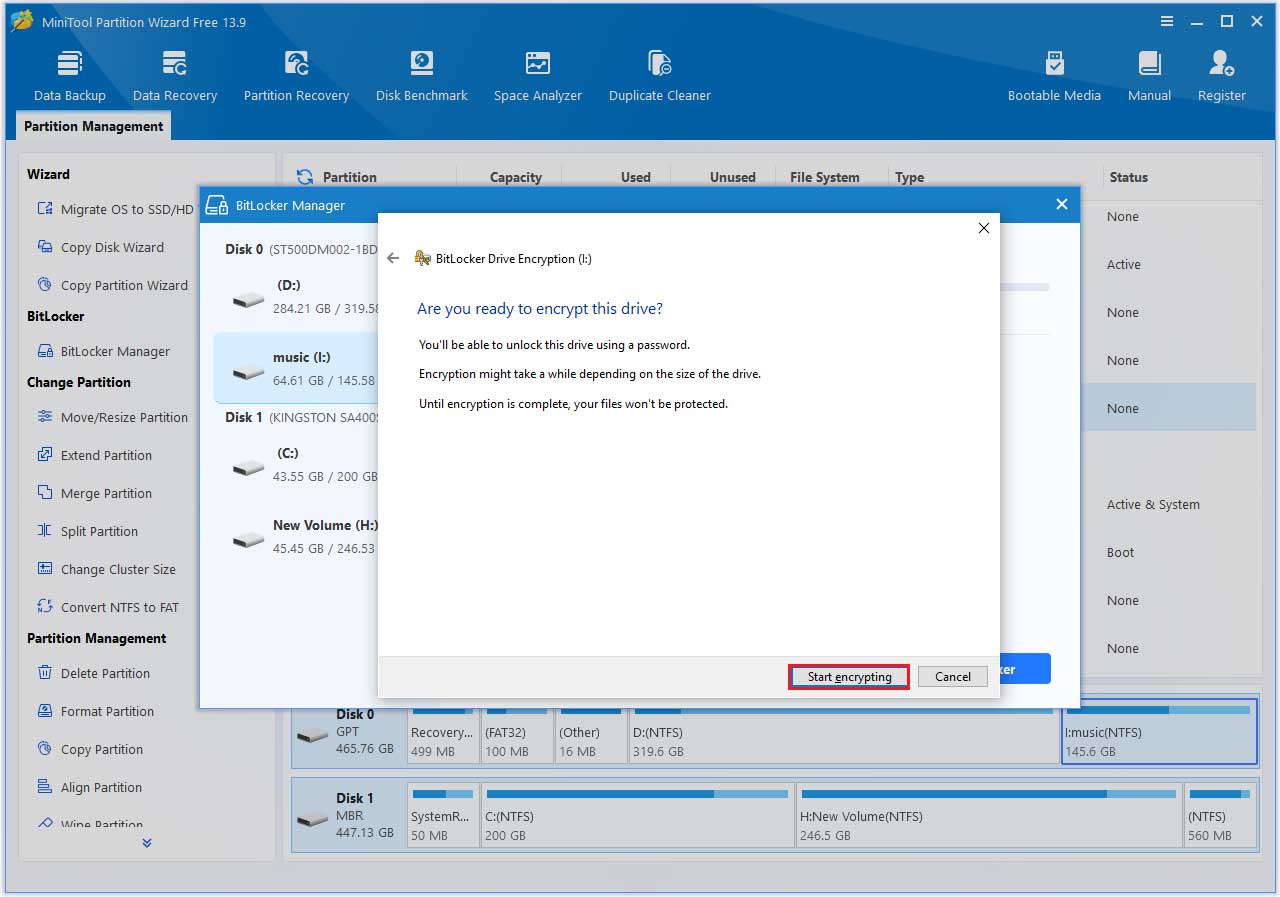Select New Volume (H:) in BitLocker Manager

tap(296, 537)
